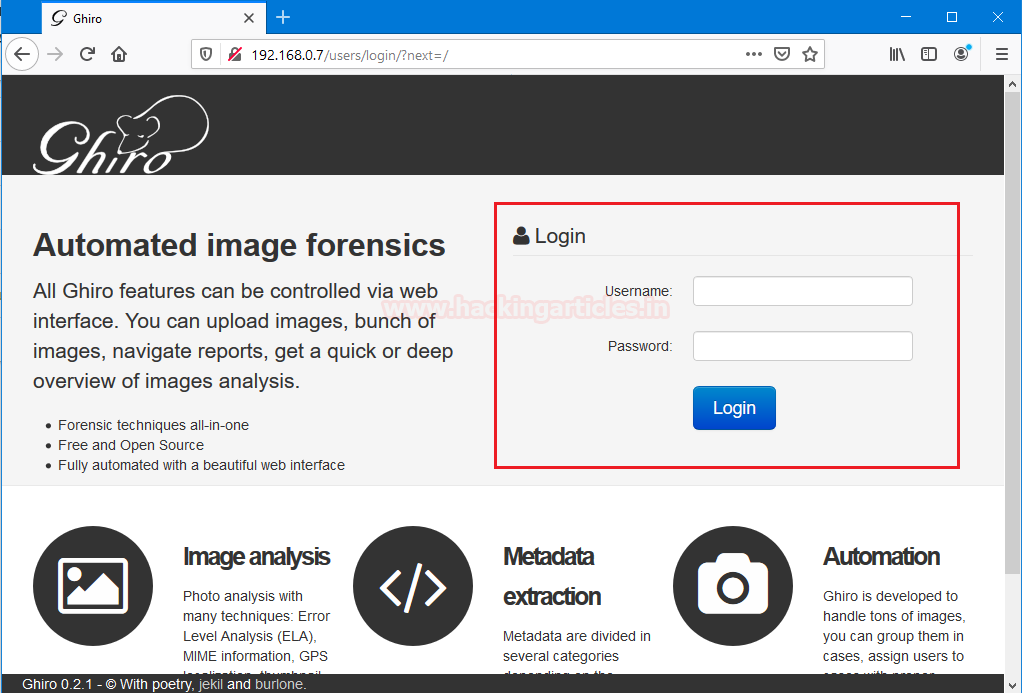
Task: Click the Automated image forensics heading
Action: [x=239, y=246]
